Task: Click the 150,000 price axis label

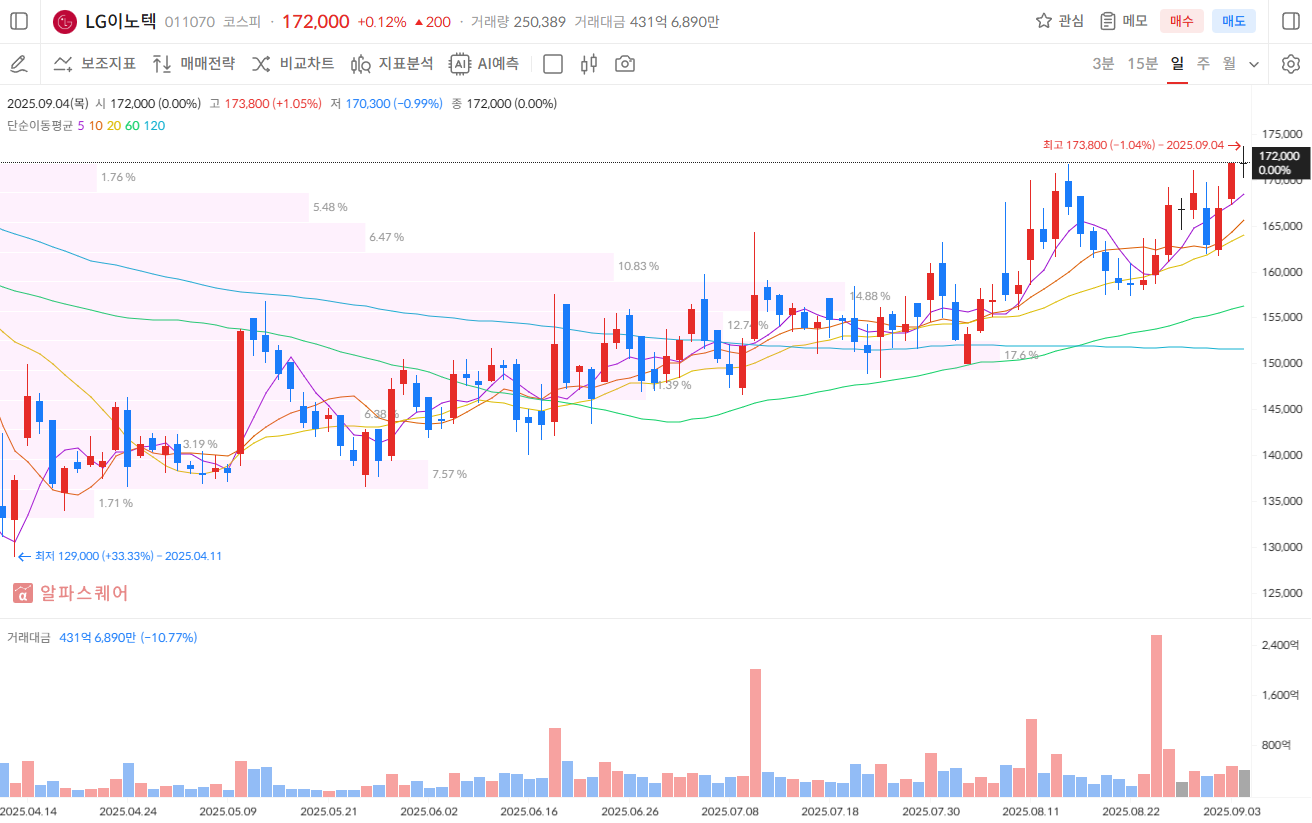Action: point(1280,363)
